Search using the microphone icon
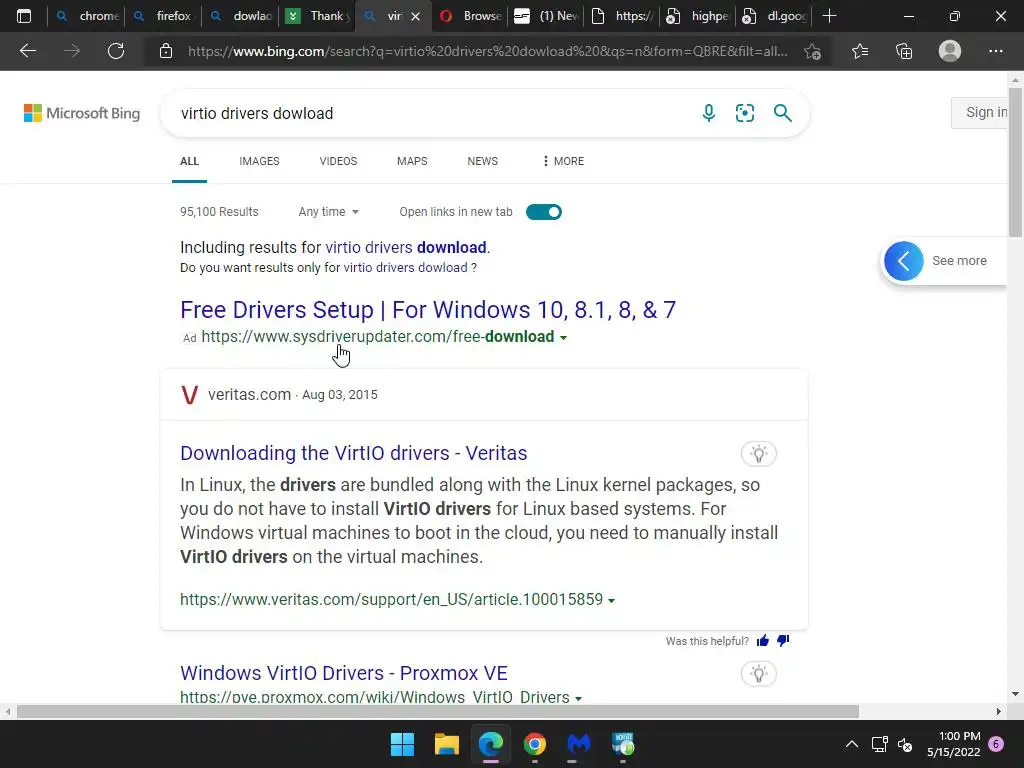The width and height of the screenshot is (1024, 768). (x=709, y=113)
